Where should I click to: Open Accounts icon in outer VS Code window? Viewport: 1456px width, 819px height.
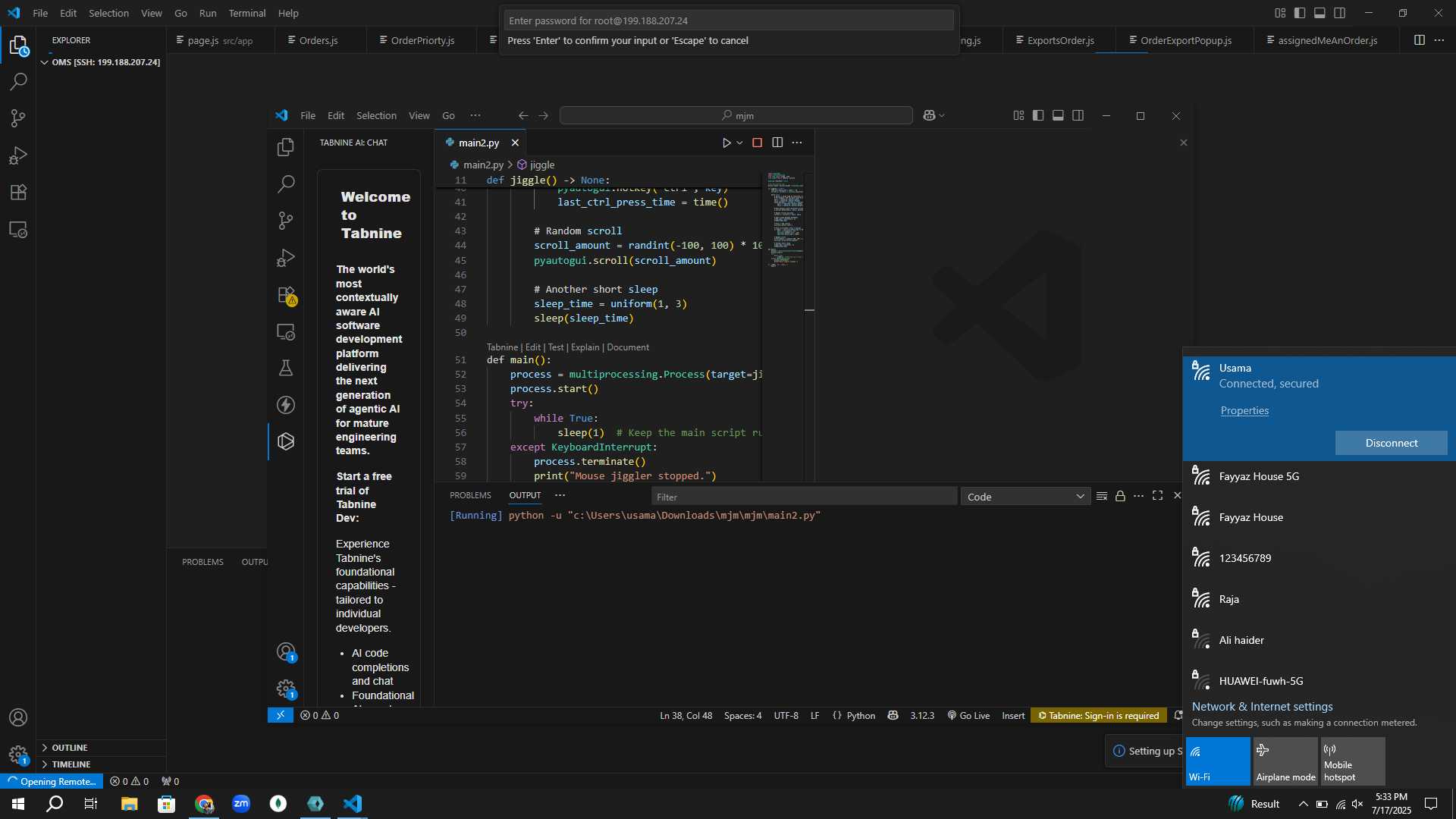18,717
